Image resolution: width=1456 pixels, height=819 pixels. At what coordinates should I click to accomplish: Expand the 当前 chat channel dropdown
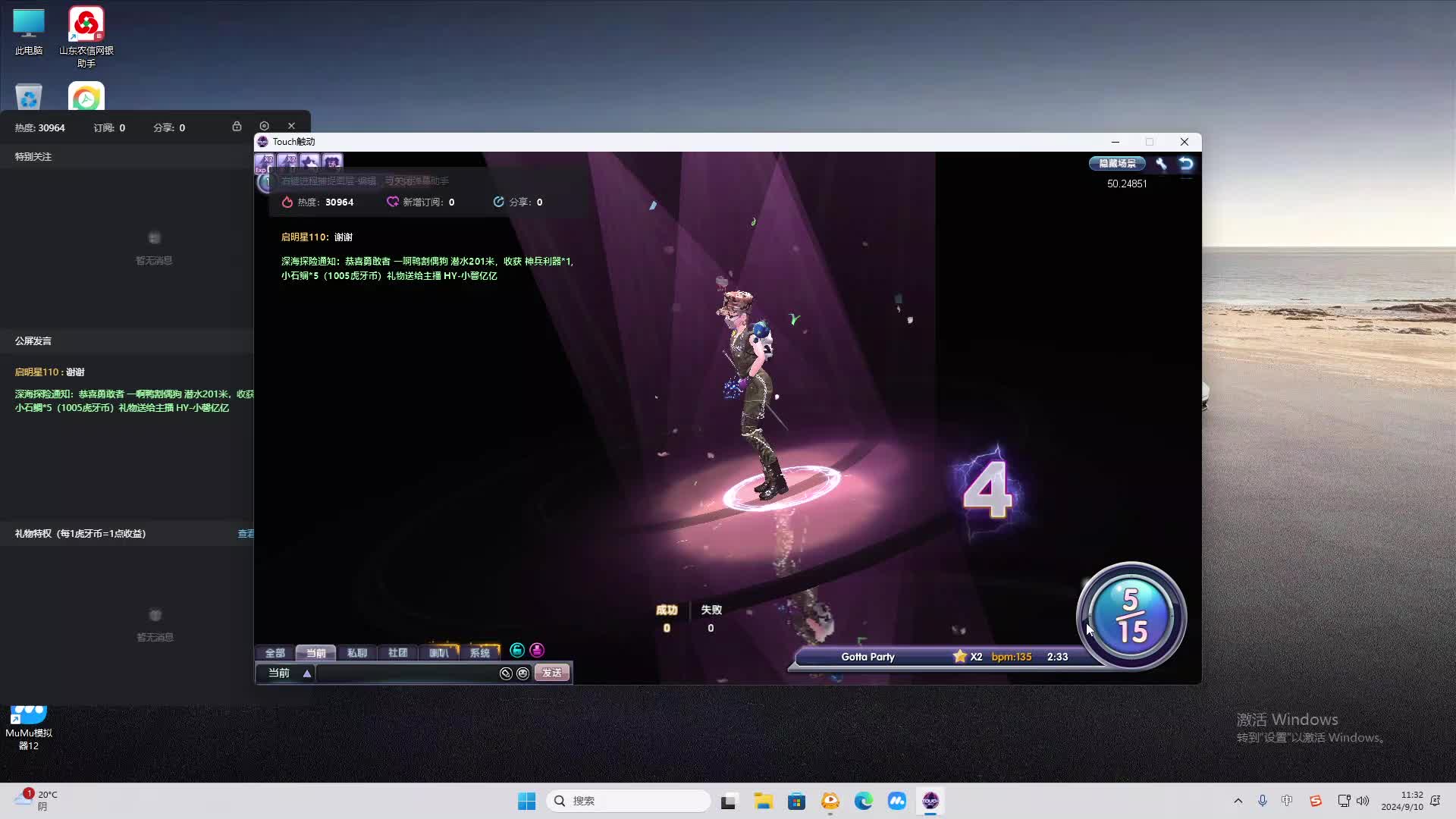[306, 673]
